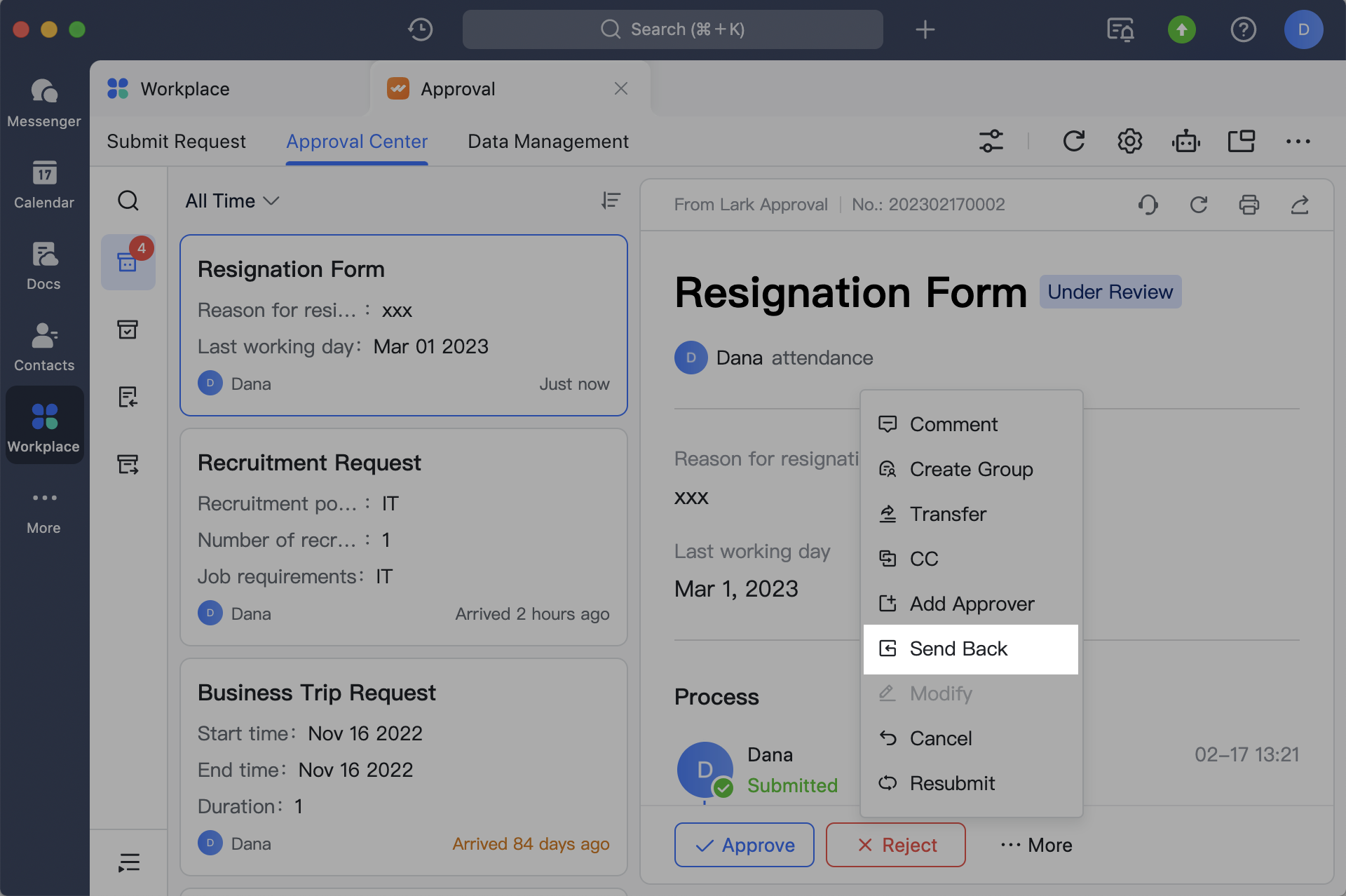
Task: Expand the More options button at bottom
Action: [1036, 846]
